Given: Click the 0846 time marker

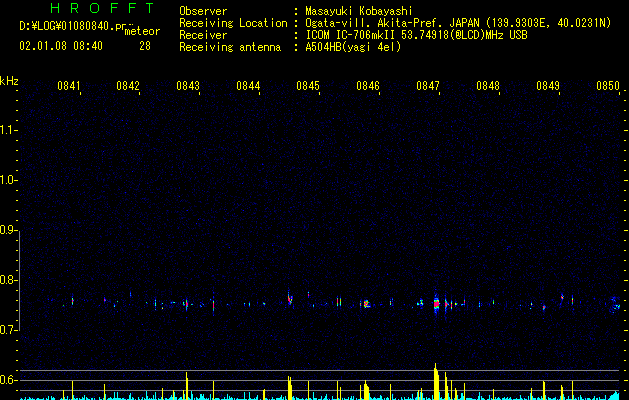Looking at the screenshot, I should 368,86.
